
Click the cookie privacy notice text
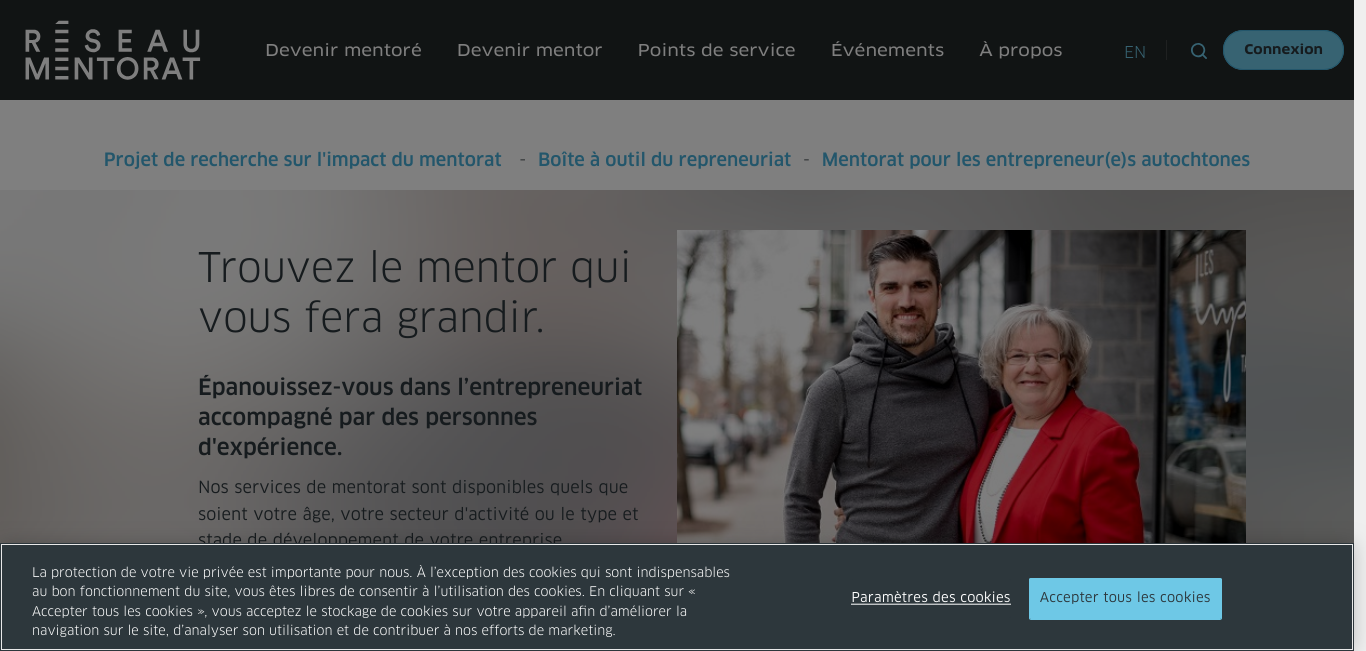tap(381, 601)
